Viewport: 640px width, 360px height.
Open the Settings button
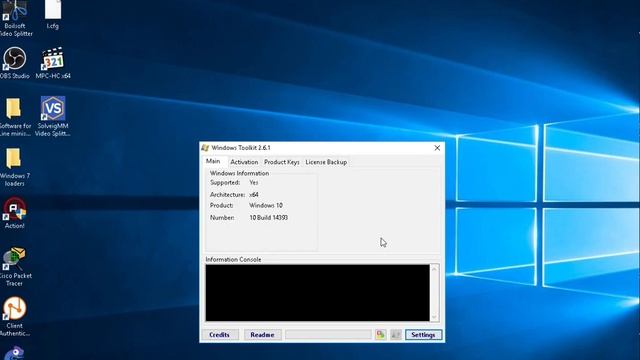pyautogui.click(x=423, y=335)
